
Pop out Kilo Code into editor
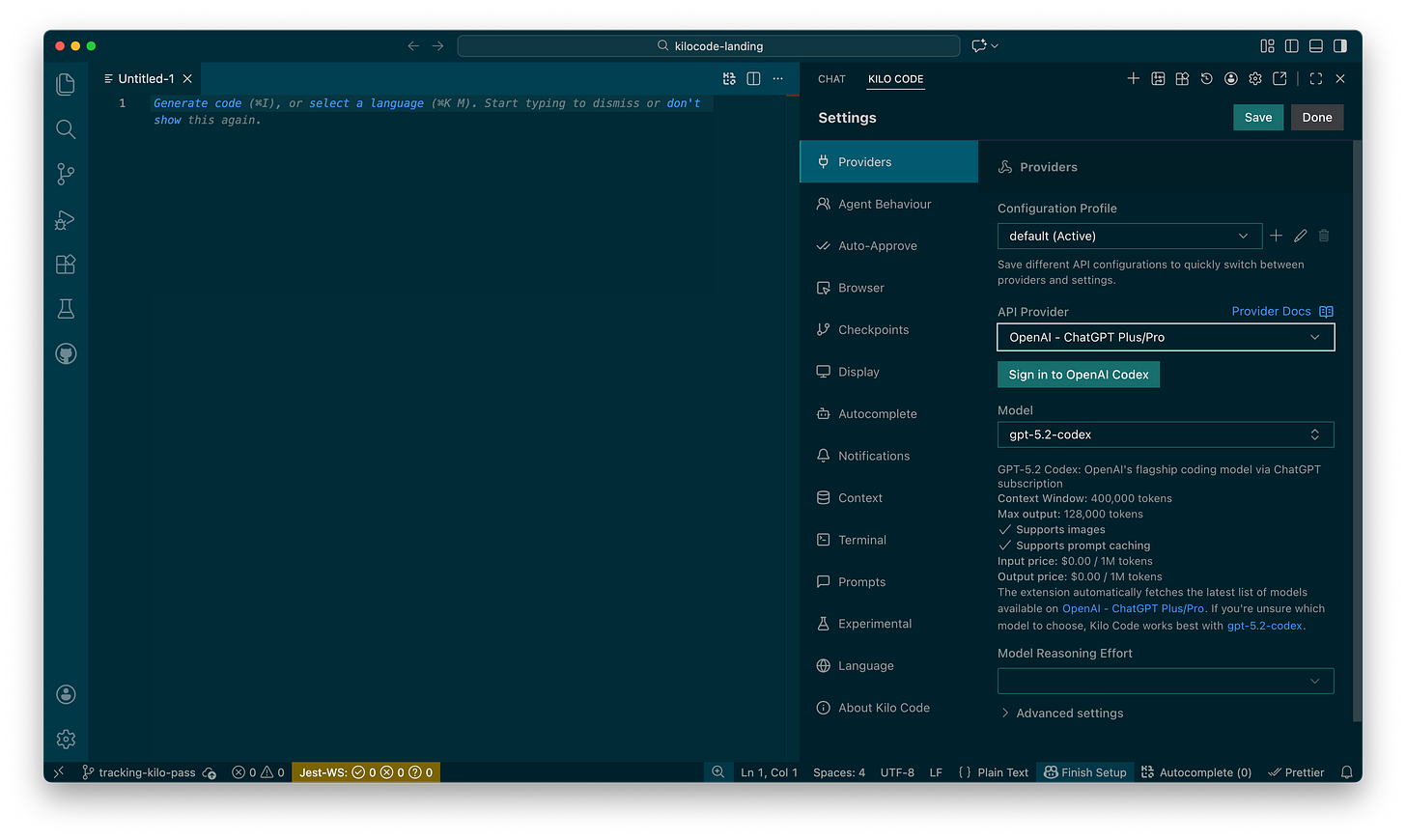click(x=1279, y=78)
